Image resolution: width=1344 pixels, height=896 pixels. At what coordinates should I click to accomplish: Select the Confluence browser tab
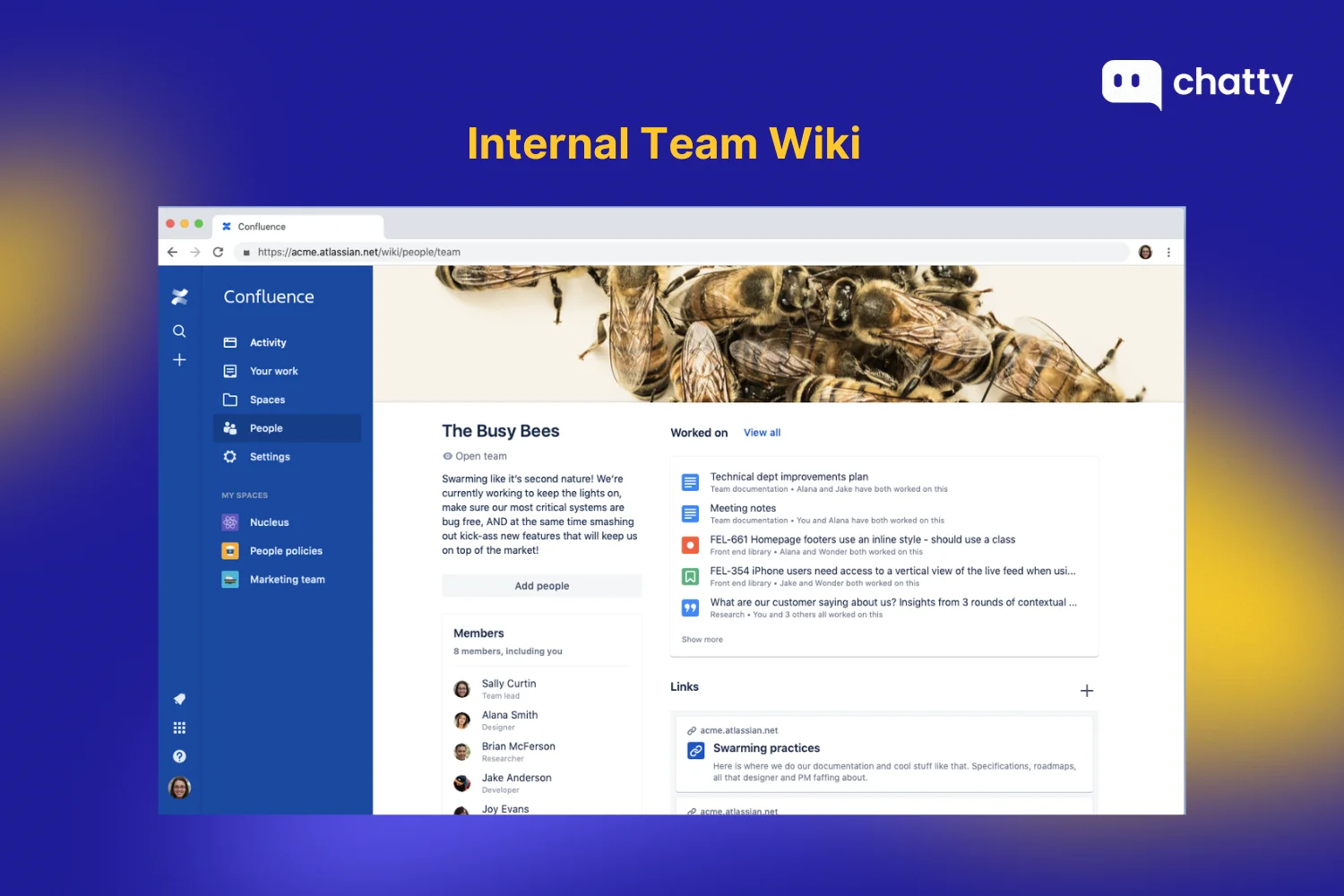[x=298, y=227]
